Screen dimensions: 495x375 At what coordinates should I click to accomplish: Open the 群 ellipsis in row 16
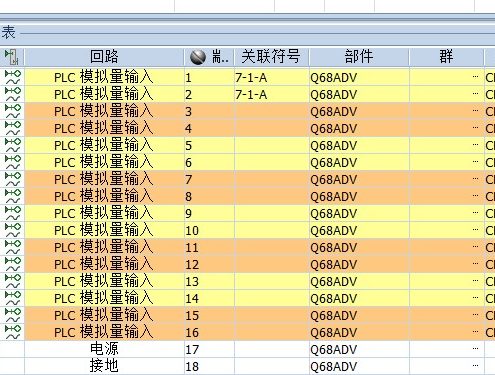point(475,332)
